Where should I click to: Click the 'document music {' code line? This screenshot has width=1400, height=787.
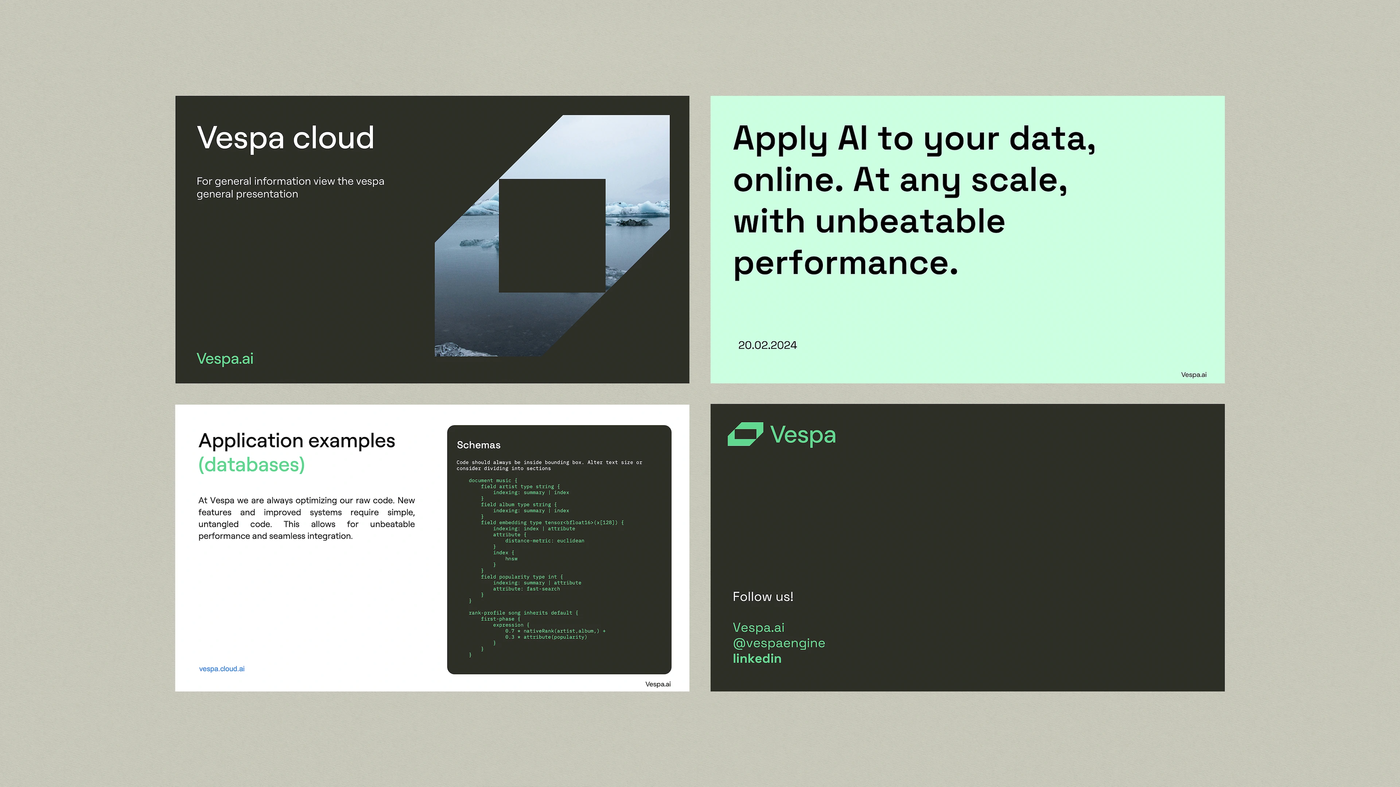(x=493, y=480)
